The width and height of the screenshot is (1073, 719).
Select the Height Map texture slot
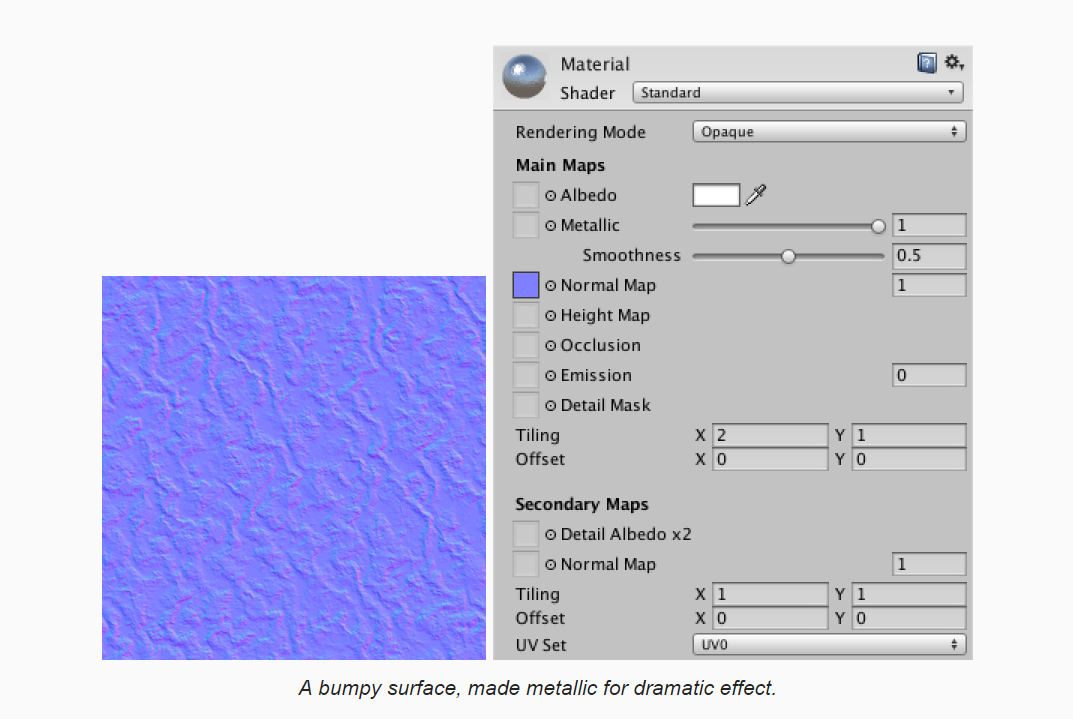(526, 315)
